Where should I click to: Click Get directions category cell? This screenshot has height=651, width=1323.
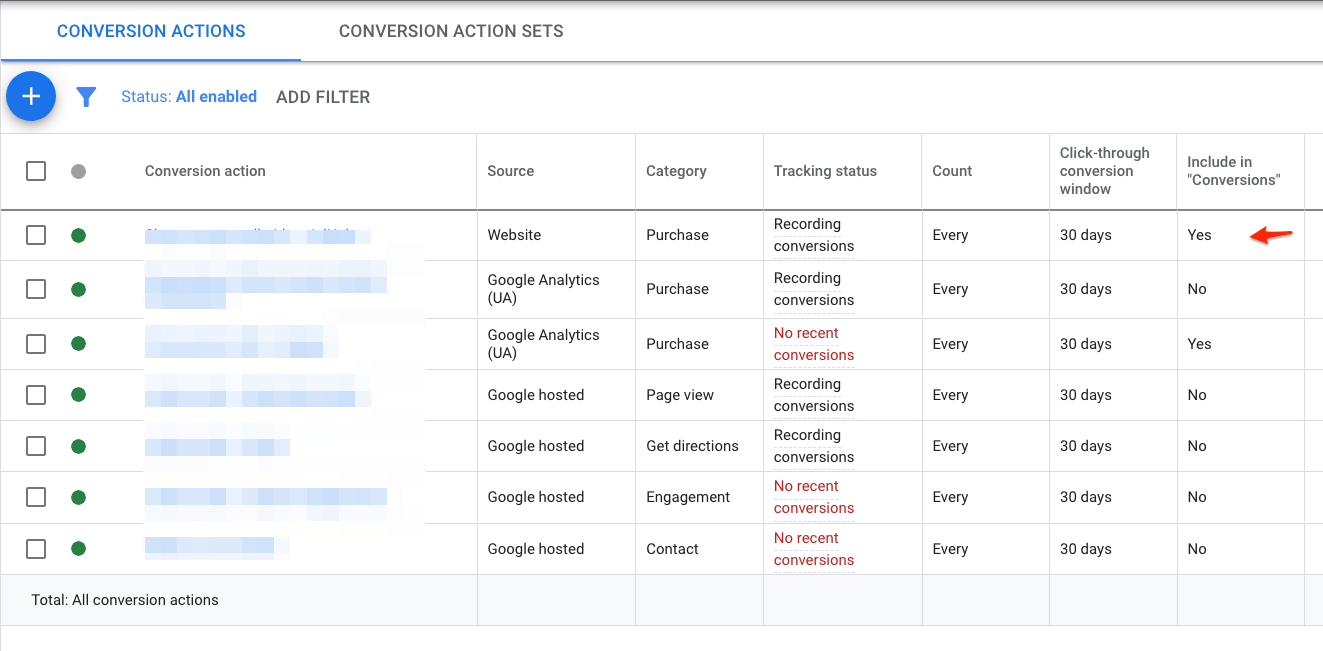(693, 446)
